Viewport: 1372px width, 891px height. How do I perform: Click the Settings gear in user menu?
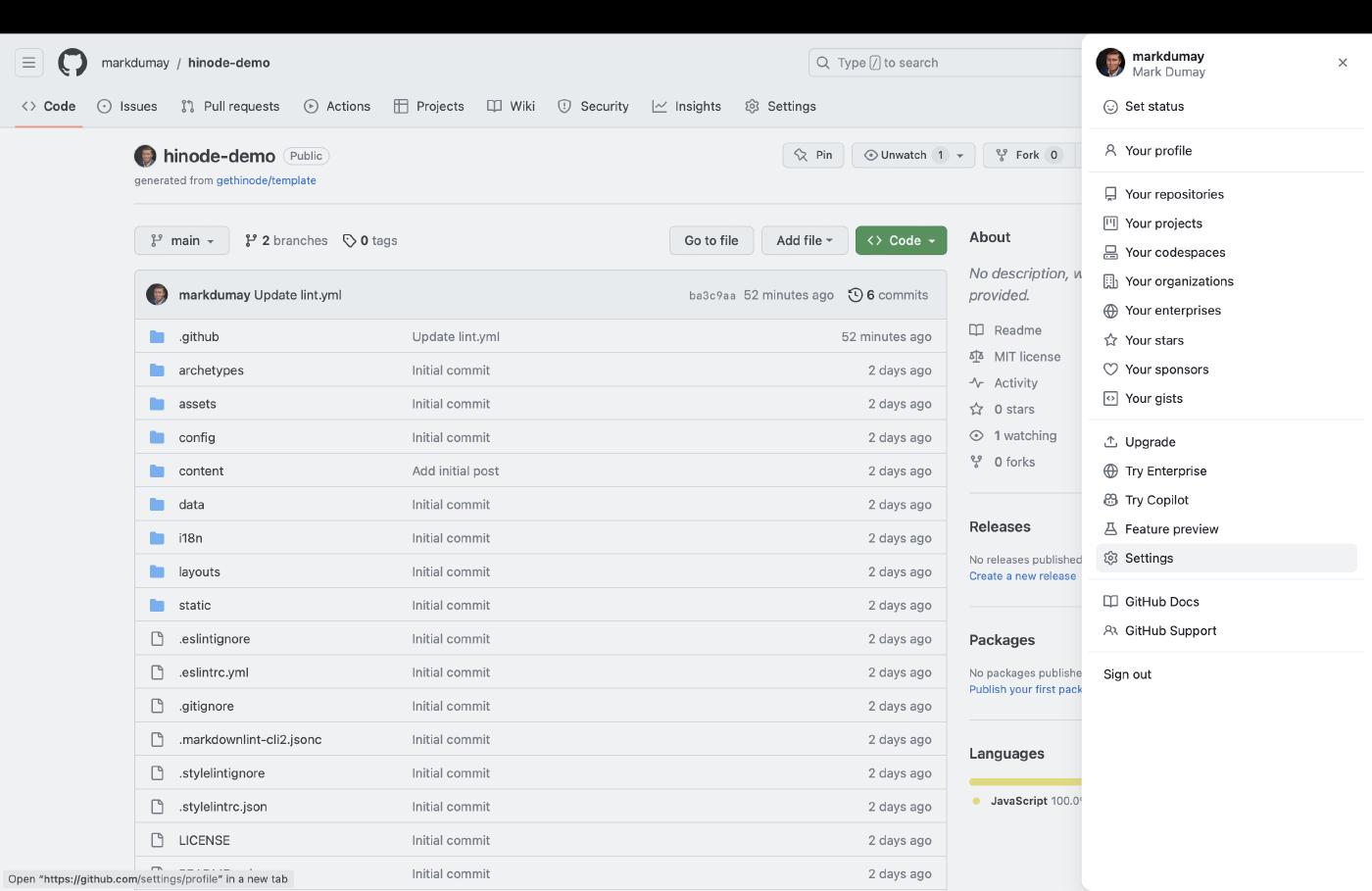[x=1110, y=558]
